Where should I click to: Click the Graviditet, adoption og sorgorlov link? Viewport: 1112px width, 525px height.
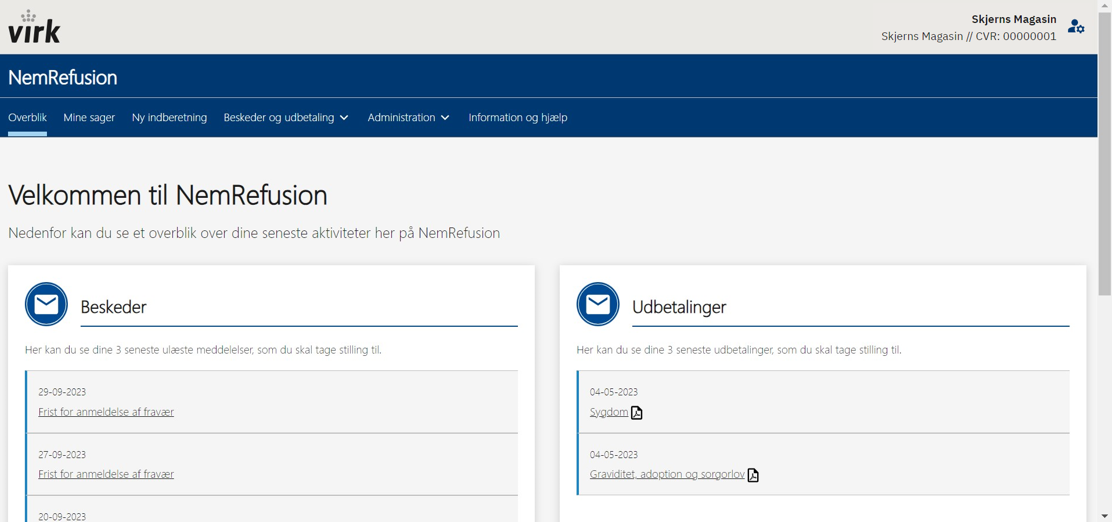(666, 474)
